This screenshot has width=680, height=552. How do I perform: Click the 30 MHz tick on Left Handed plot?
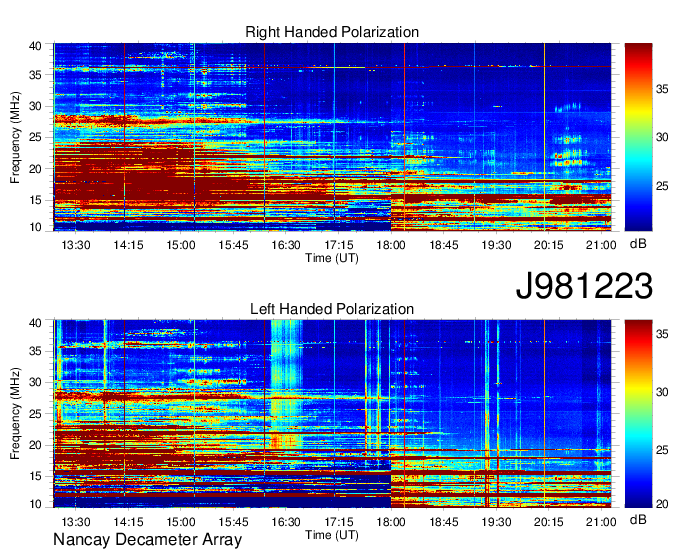pyautogui.click(x=36, y=382)
